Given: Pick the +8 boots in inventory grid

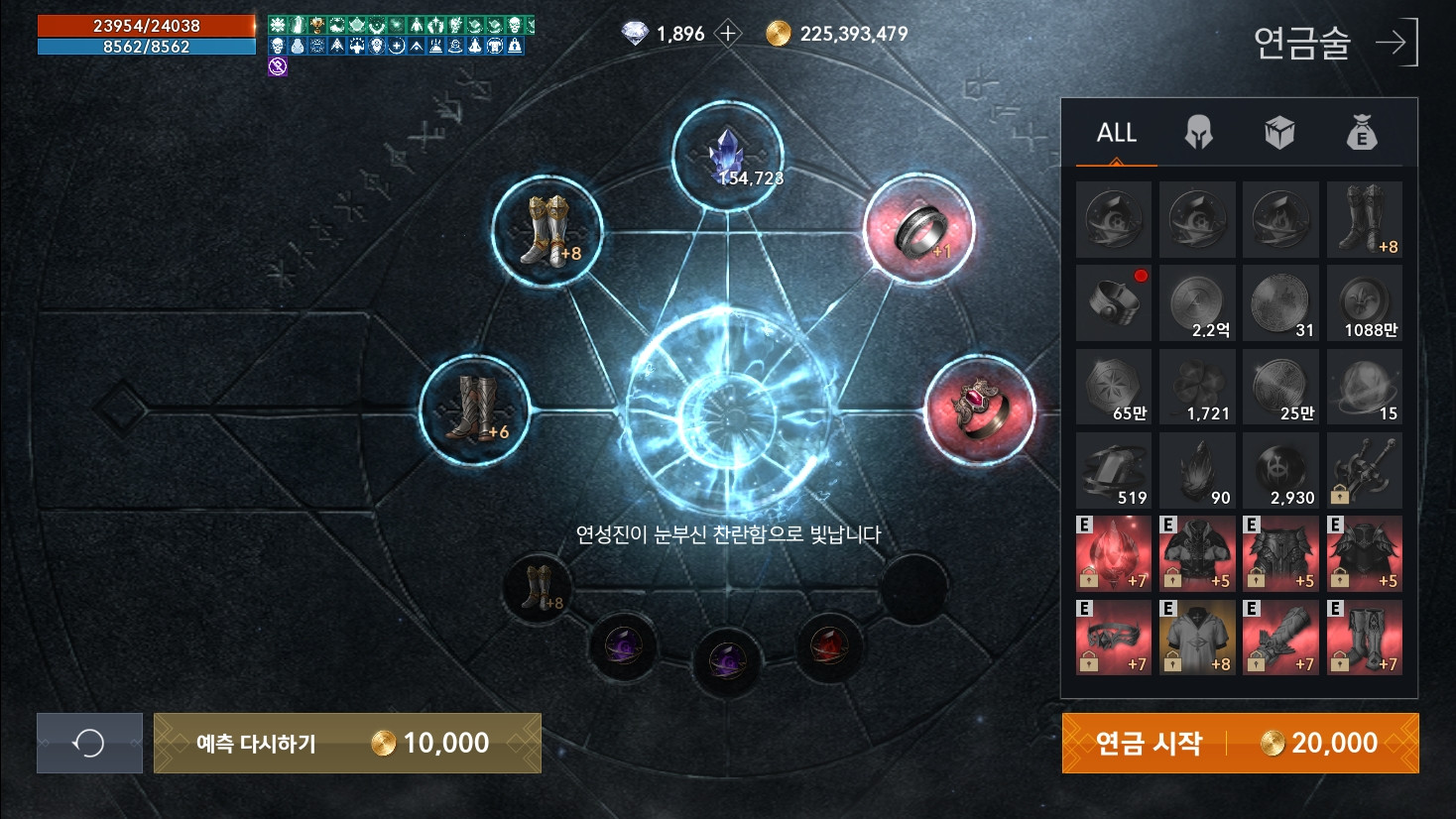Looking at the screenshot, I should tap(1365, 219).
